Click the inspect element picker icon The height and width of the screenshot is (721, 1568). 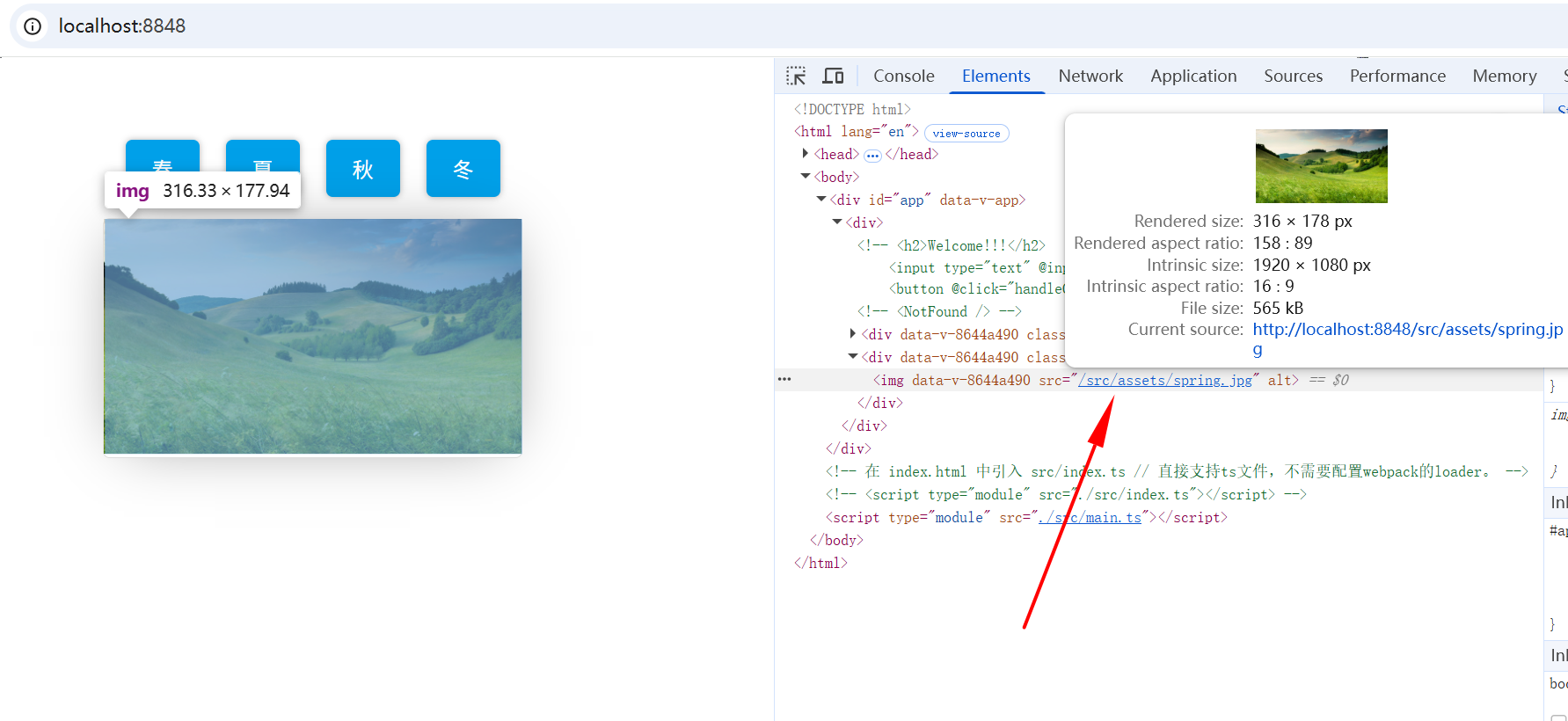tap(796, 76)
